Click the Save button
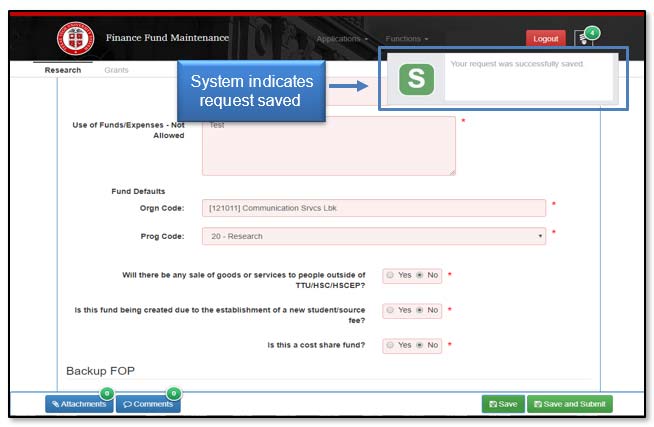 (x=503, y=404)
